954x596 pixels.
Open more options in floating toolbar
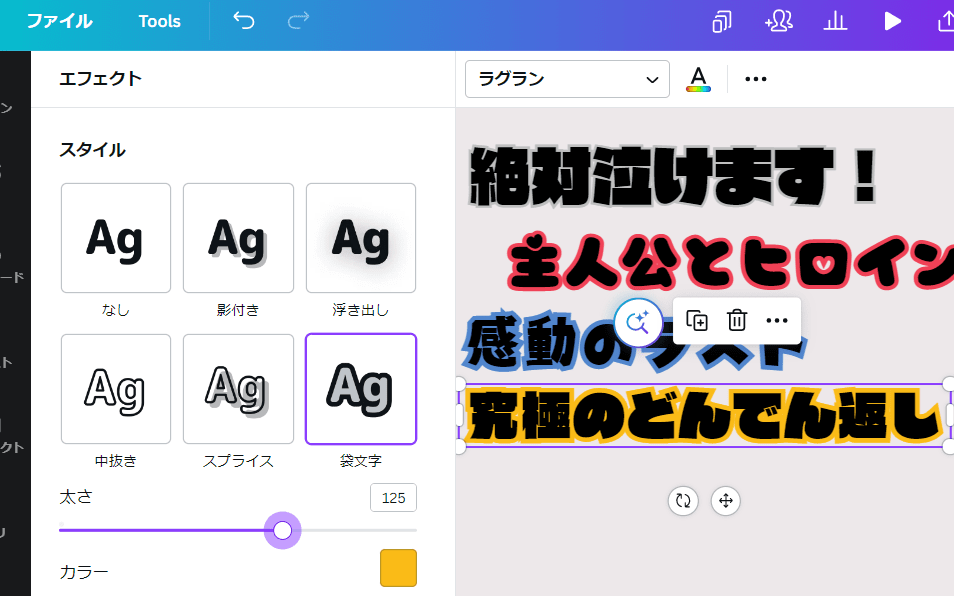777,321
